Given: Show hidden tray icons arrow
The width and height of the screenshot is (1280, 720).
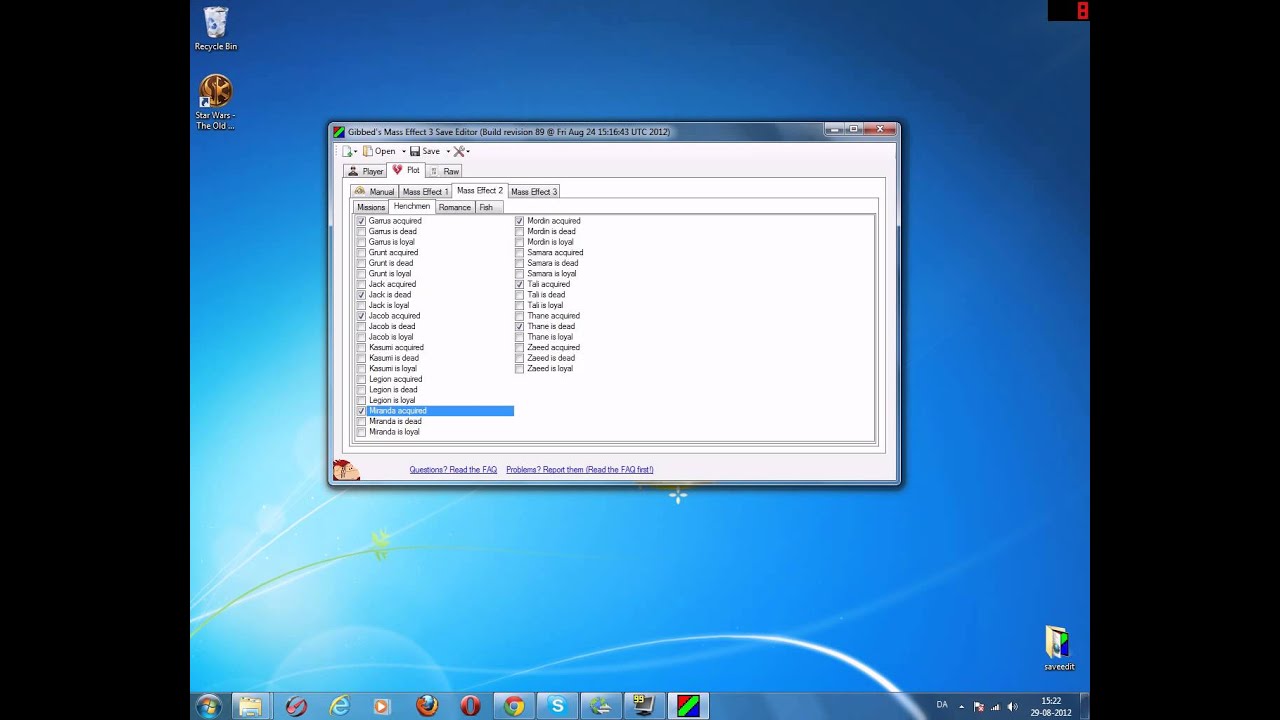Looking at the screenshot, I should pos(961,706).
